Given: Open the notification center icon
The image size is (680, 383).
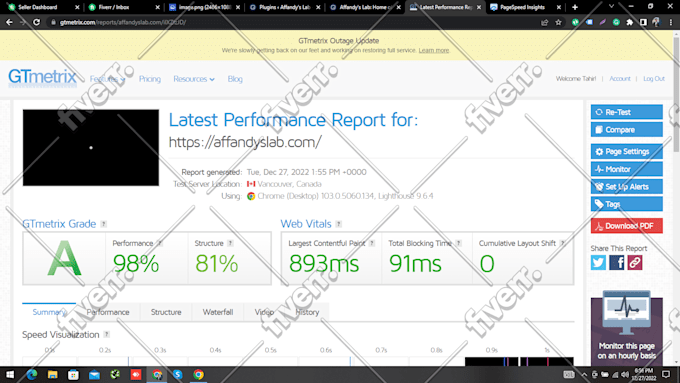Looking at the screenshot, I should (x=666, y=374).
